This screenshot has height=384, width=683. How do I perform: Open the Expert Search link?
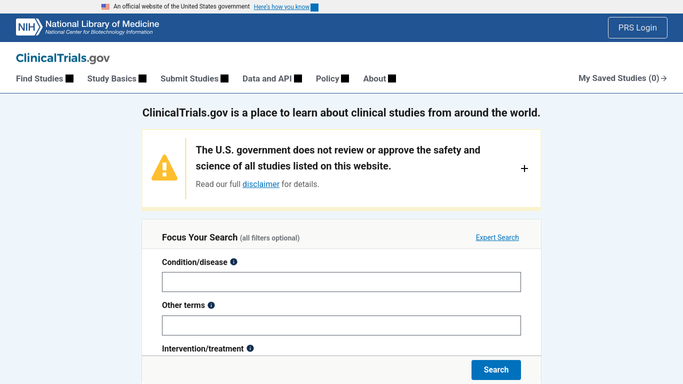click(x=497, y=237)
